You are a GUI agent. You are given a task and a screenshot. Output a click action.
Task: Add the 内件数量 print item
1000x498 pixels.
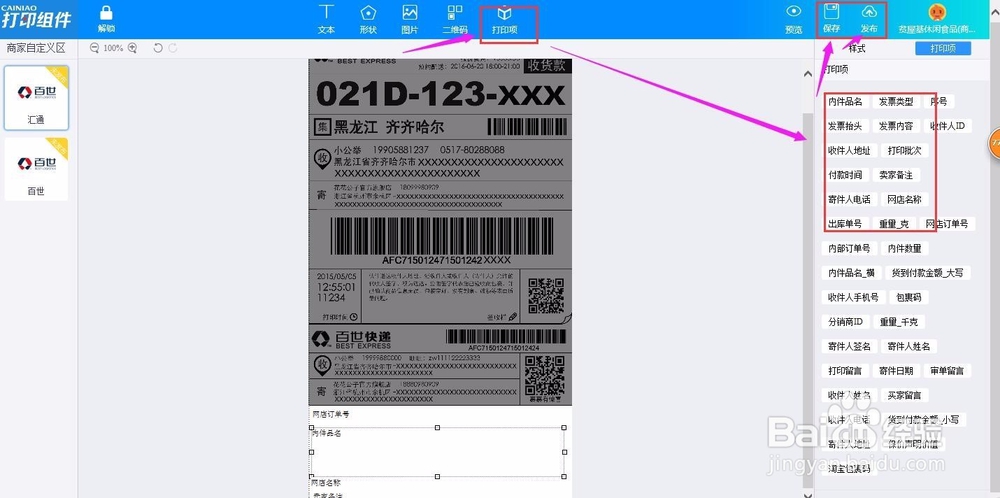[904, 248]
